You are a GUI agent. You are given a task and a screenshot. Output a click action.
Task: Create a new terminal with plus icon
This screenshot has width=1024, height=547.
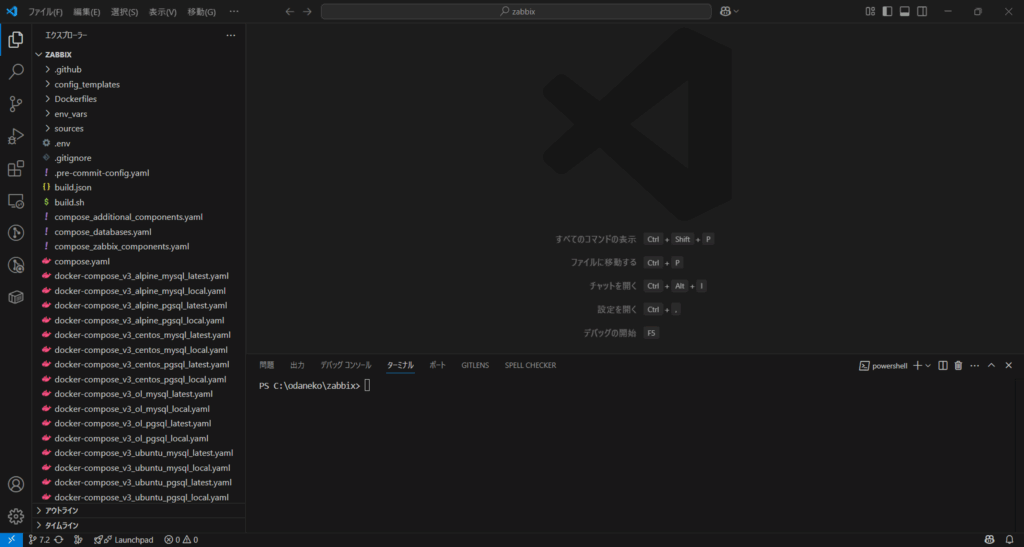click(917, 366)
